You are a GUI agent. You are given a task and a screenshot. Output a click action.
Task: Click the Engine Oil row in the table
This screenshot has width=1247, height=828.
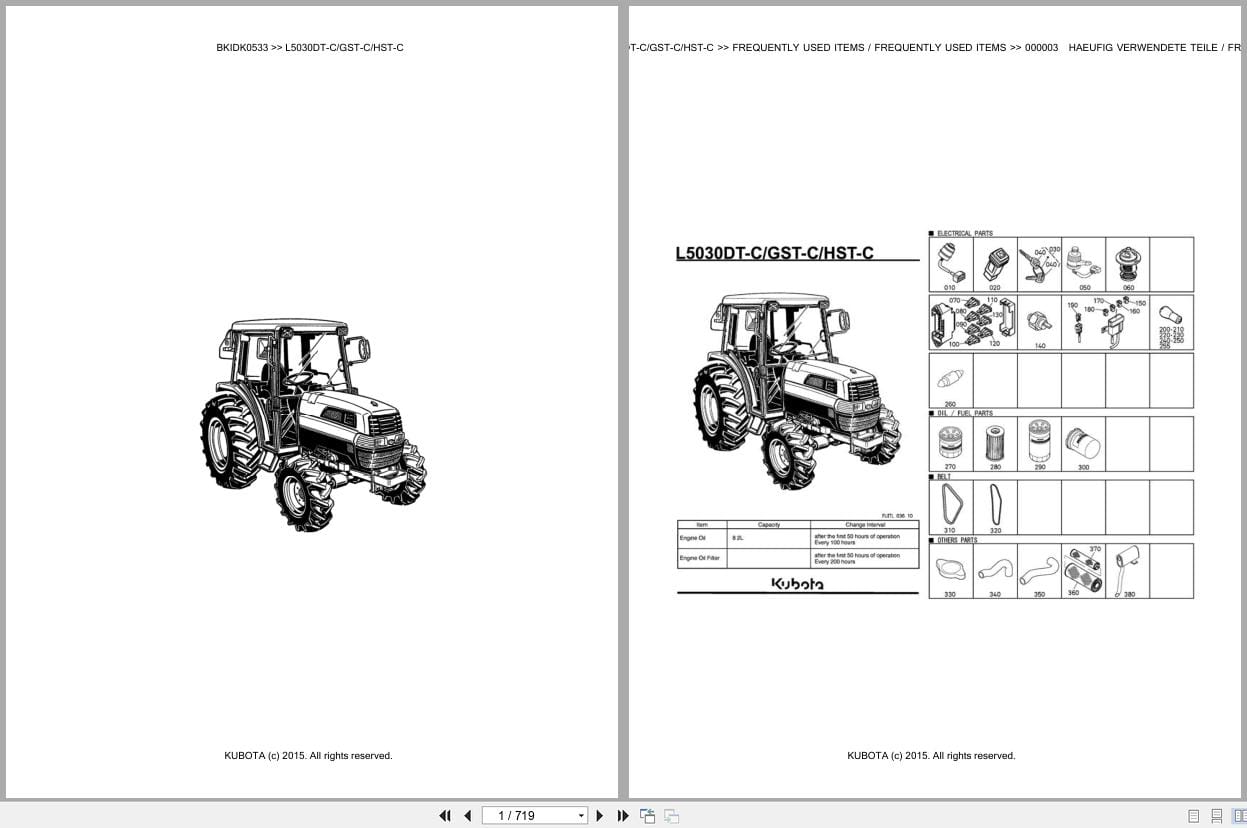(797, 539)
